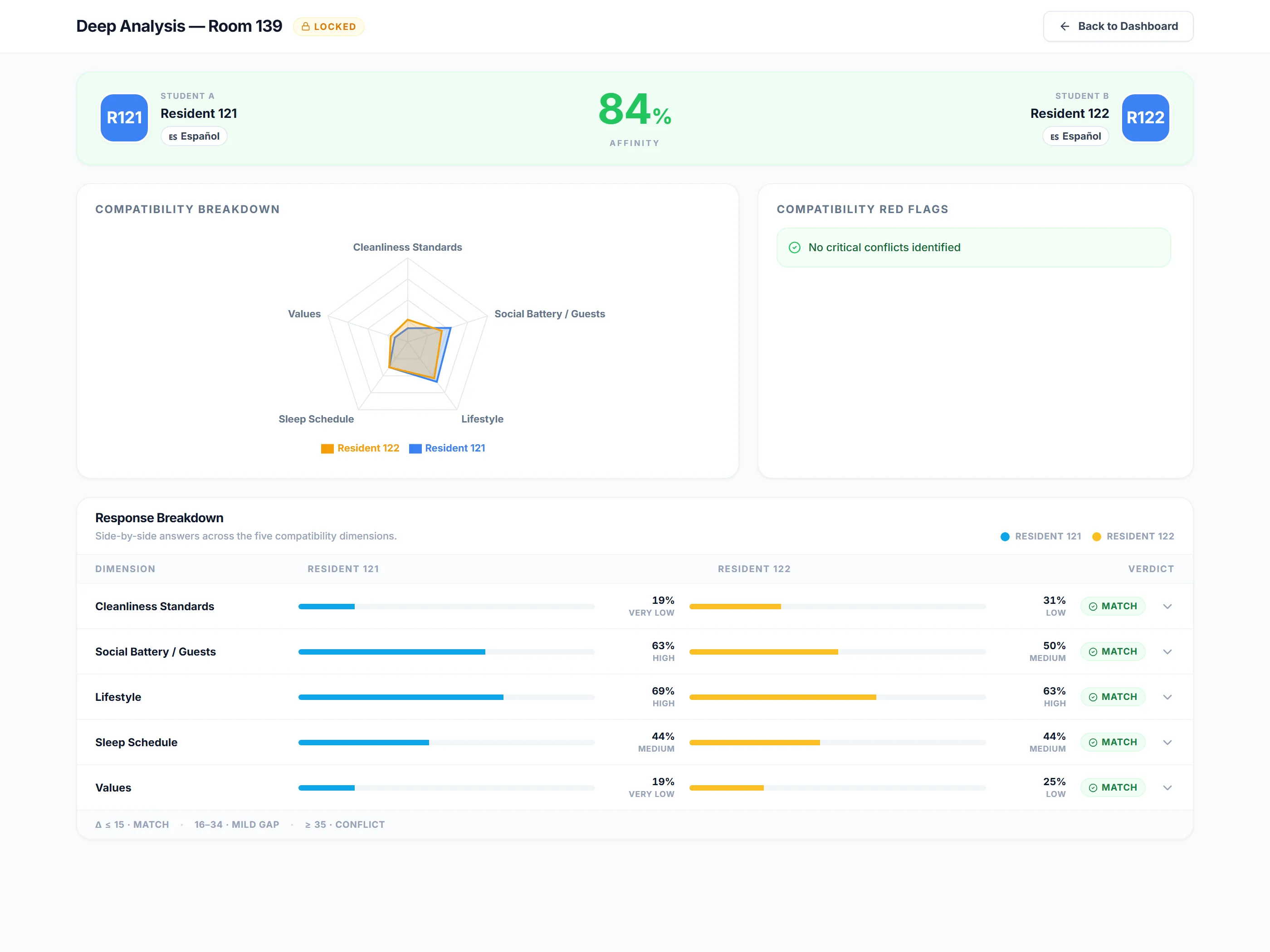
Task: Click the back arrow icon
Action: (1065, 26)
